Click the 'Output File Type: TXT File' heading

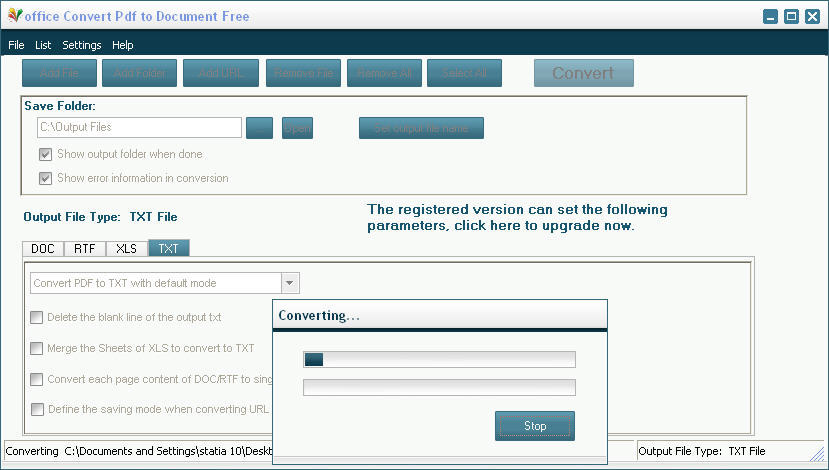(x=100, y=217)
